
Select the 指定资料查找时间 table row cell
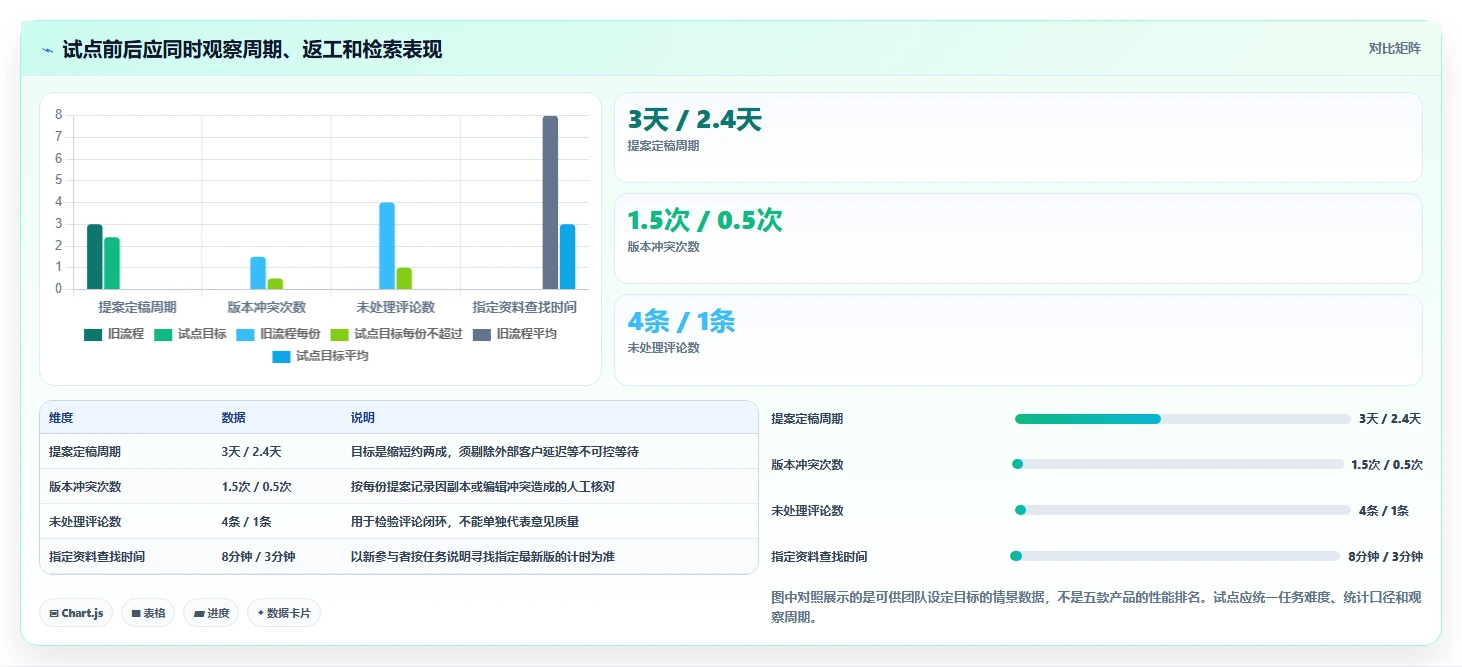click(97, 556)
